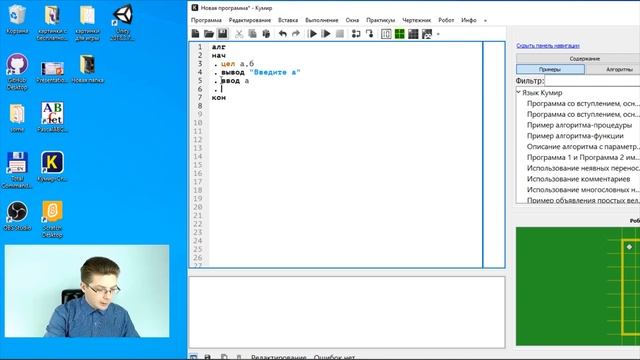Collapse the Язык Кумир tree node
Viewport: 640px width, 360px height.
518,93
